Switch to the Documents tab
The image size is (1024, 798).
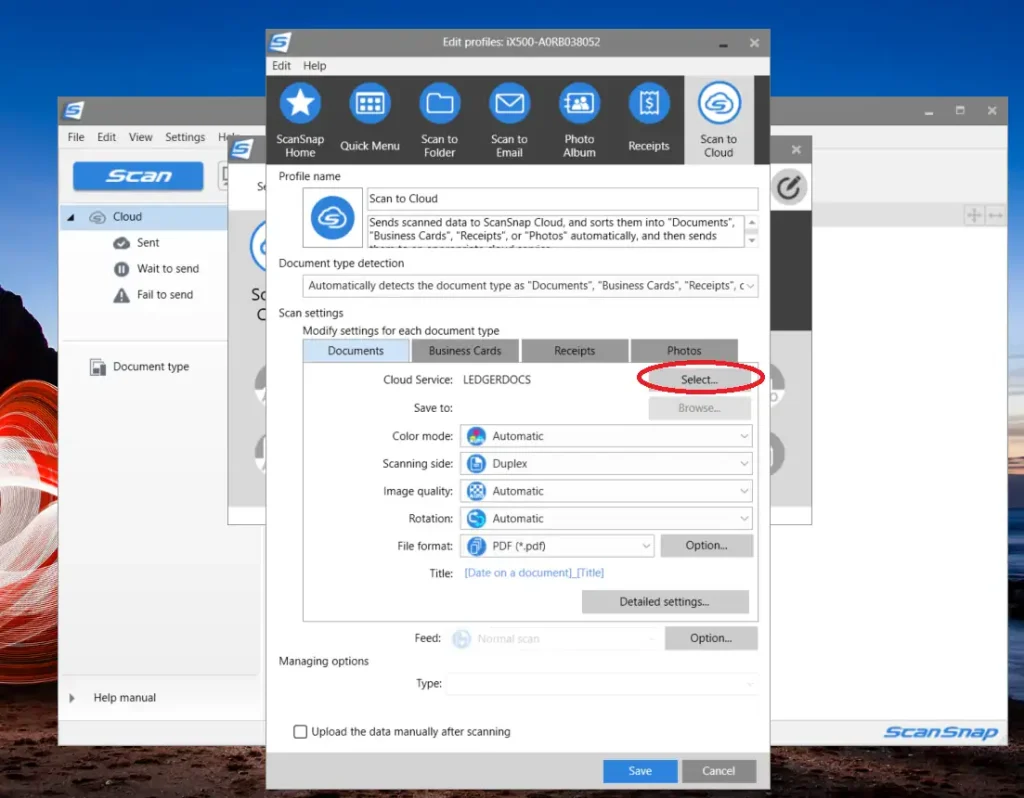click(x=356, y=351)
